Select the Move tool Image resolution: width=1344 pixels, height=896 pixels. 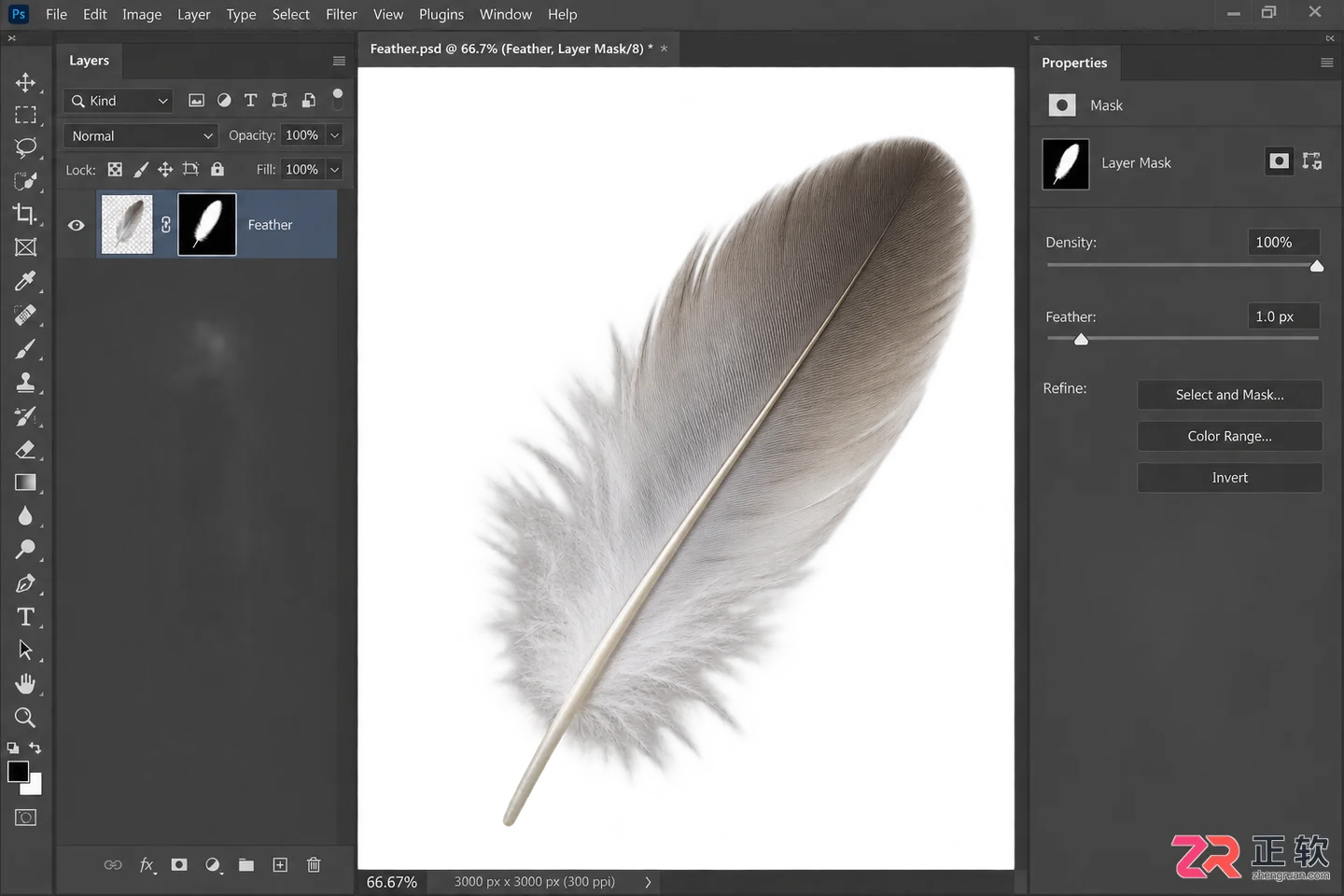(25, 82)
